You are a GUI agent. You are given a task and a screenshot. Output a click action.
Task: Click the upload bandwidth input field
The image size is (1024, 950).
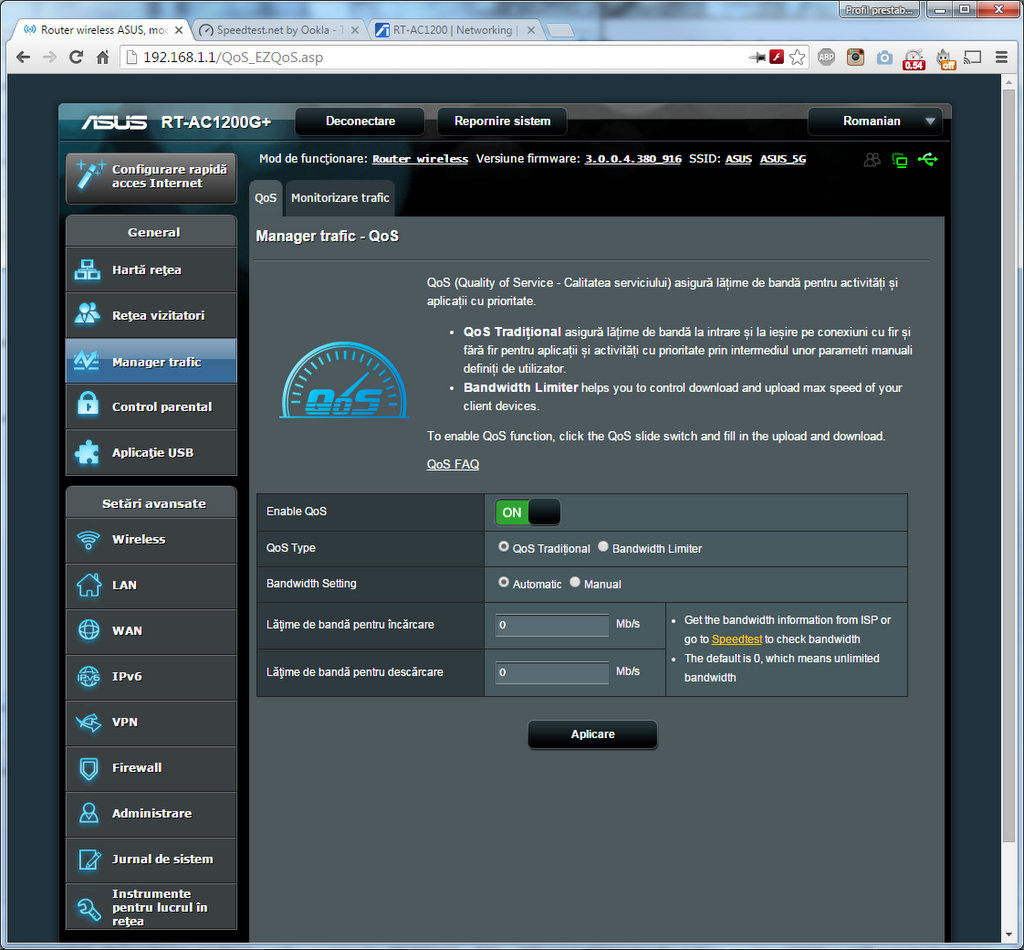[x=552, y=625]
